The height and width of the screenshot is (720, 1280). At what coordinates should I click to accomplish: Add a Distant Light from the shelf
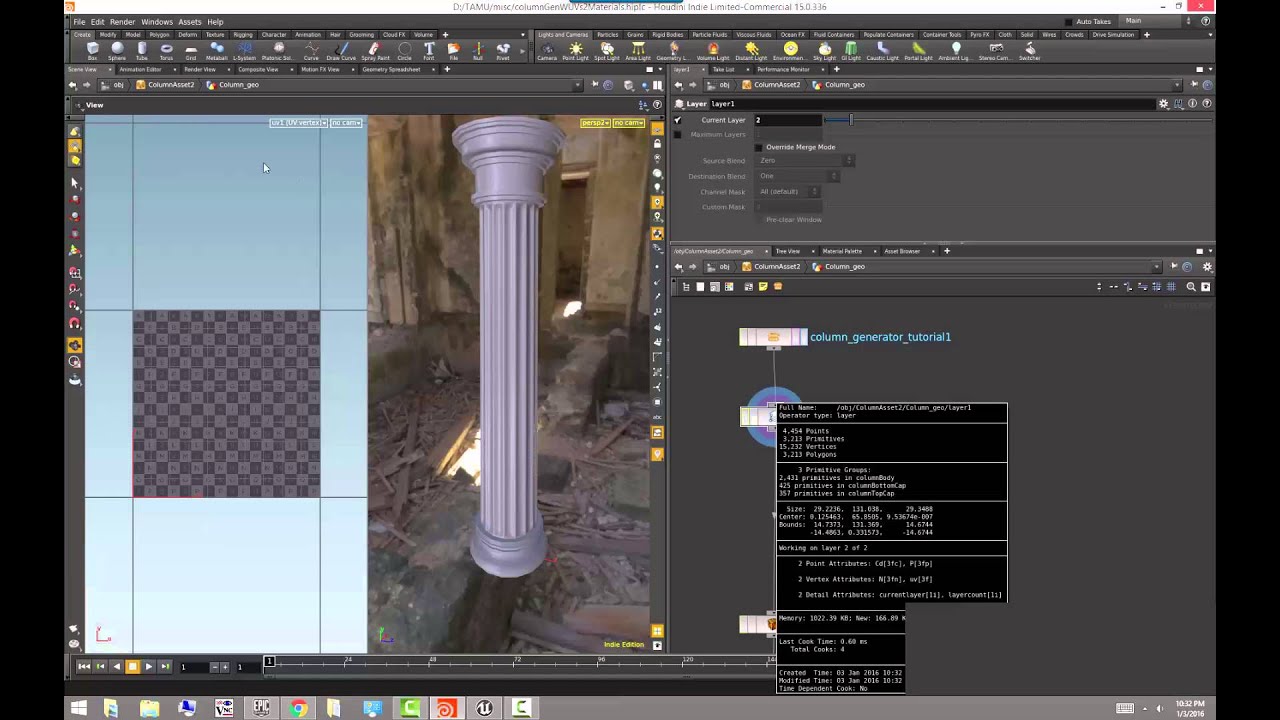coord(751,51)
